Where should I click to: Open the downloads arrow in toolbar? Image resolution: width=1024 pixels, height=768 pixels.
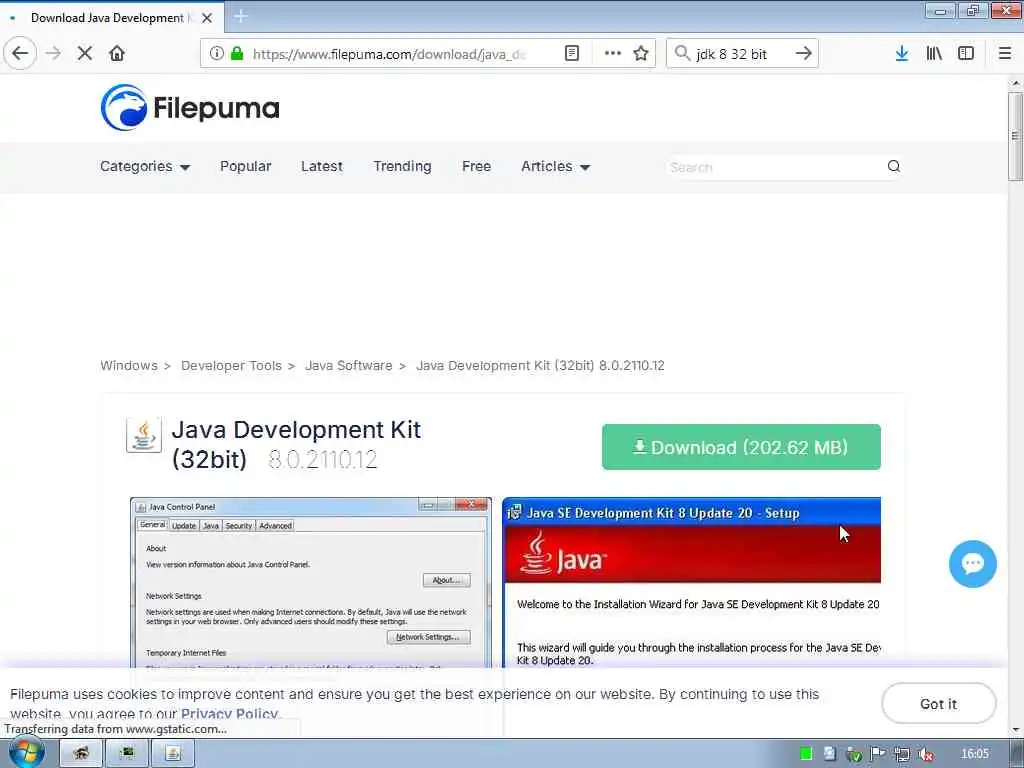[x=902, y=54]
